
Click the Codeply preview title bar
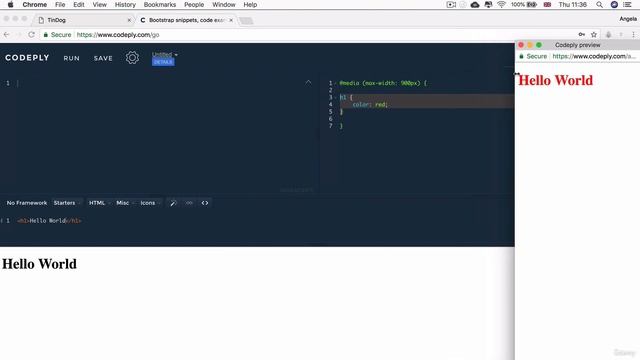[x=578, y=45]
